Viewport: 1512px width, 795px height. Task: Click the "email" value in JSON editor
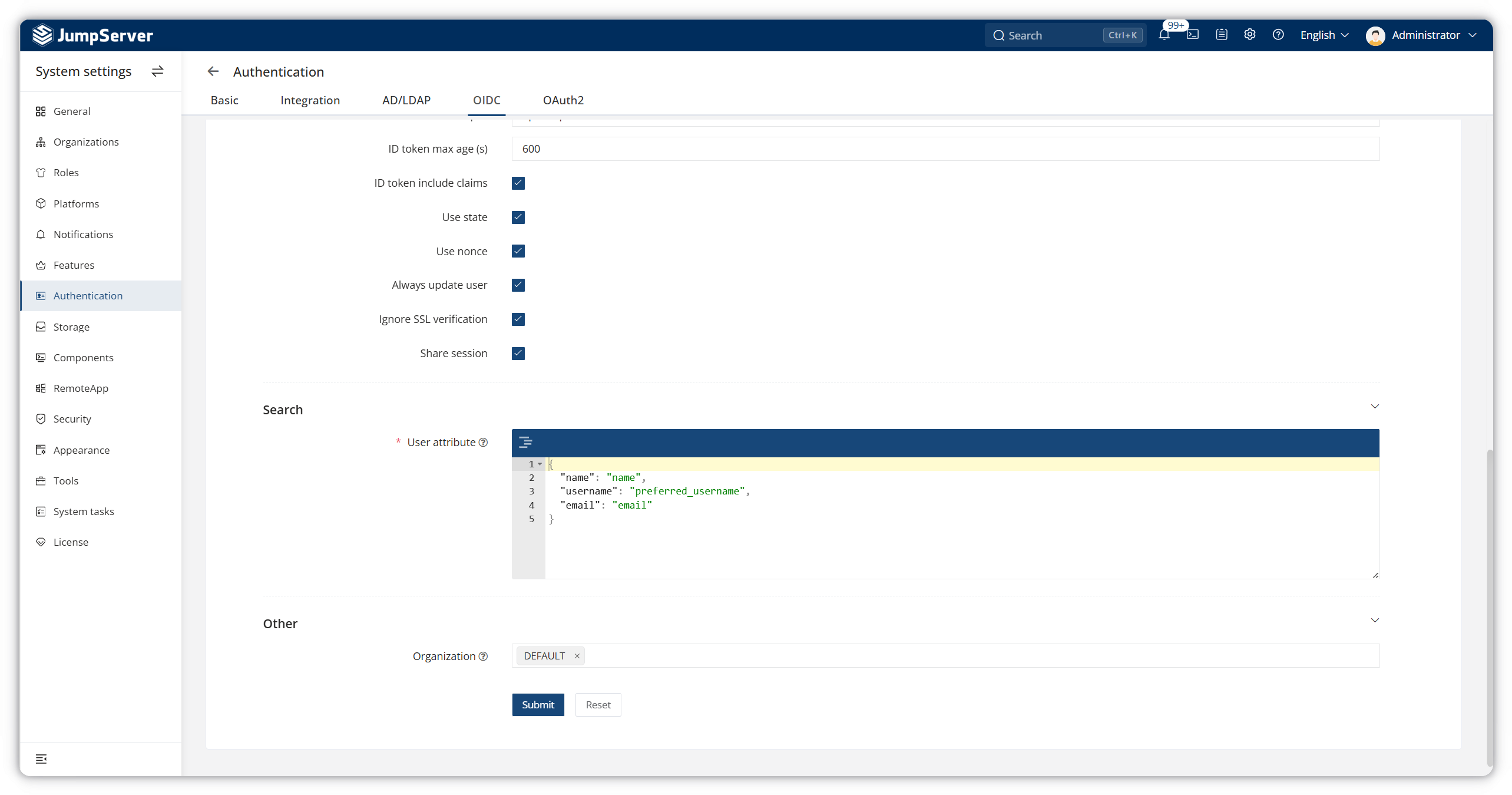click(x=632, y=505)
